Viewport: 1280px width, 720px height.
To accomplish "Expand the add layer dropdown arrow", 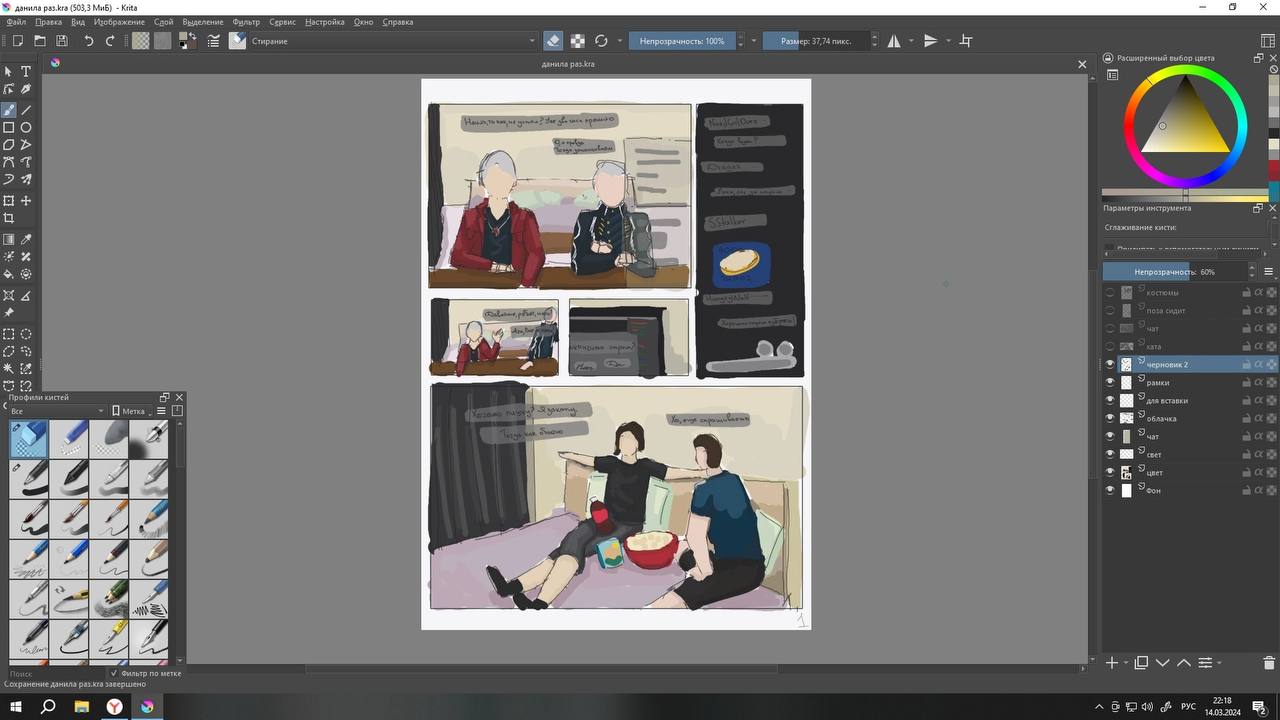I will tap(1126, 662).
